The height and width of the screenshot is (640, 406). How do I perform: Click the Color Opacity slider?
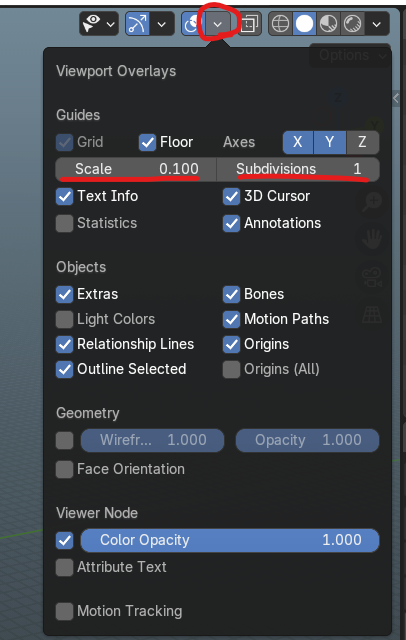pos(230,540)
